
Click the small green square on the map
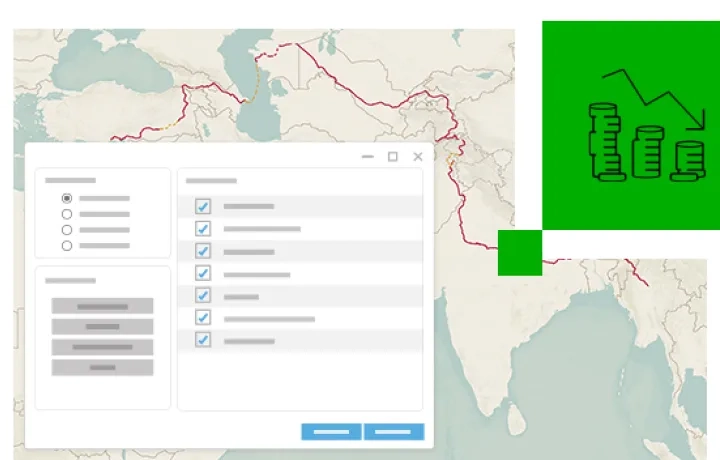(x=520, y=253)
